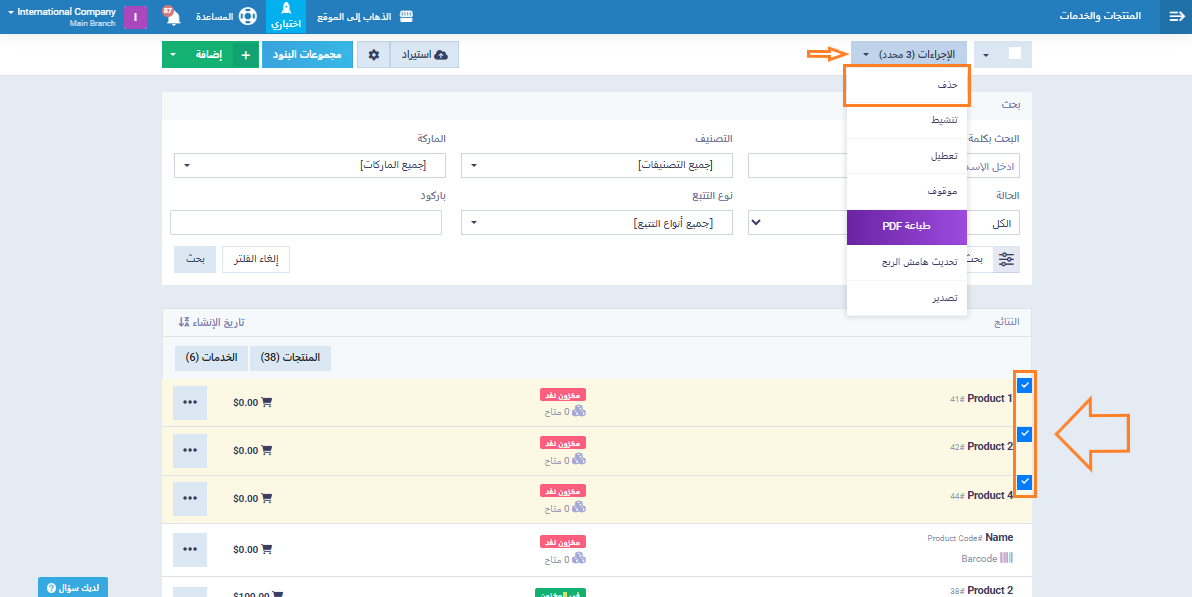This screenshot has width=1192, height=597.
Task: Uncheck the Product 2 #42 checkbox
Action: [x=1024, y=434]
